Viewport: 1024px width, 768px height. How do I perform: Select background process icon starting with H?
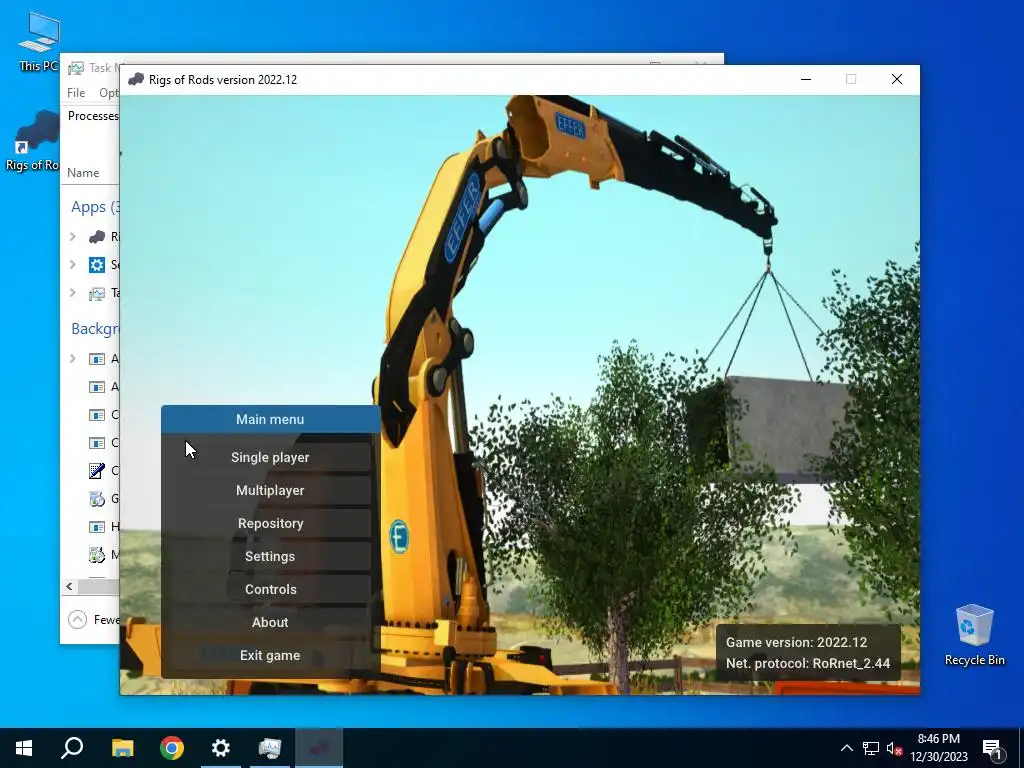coord(97,526)
